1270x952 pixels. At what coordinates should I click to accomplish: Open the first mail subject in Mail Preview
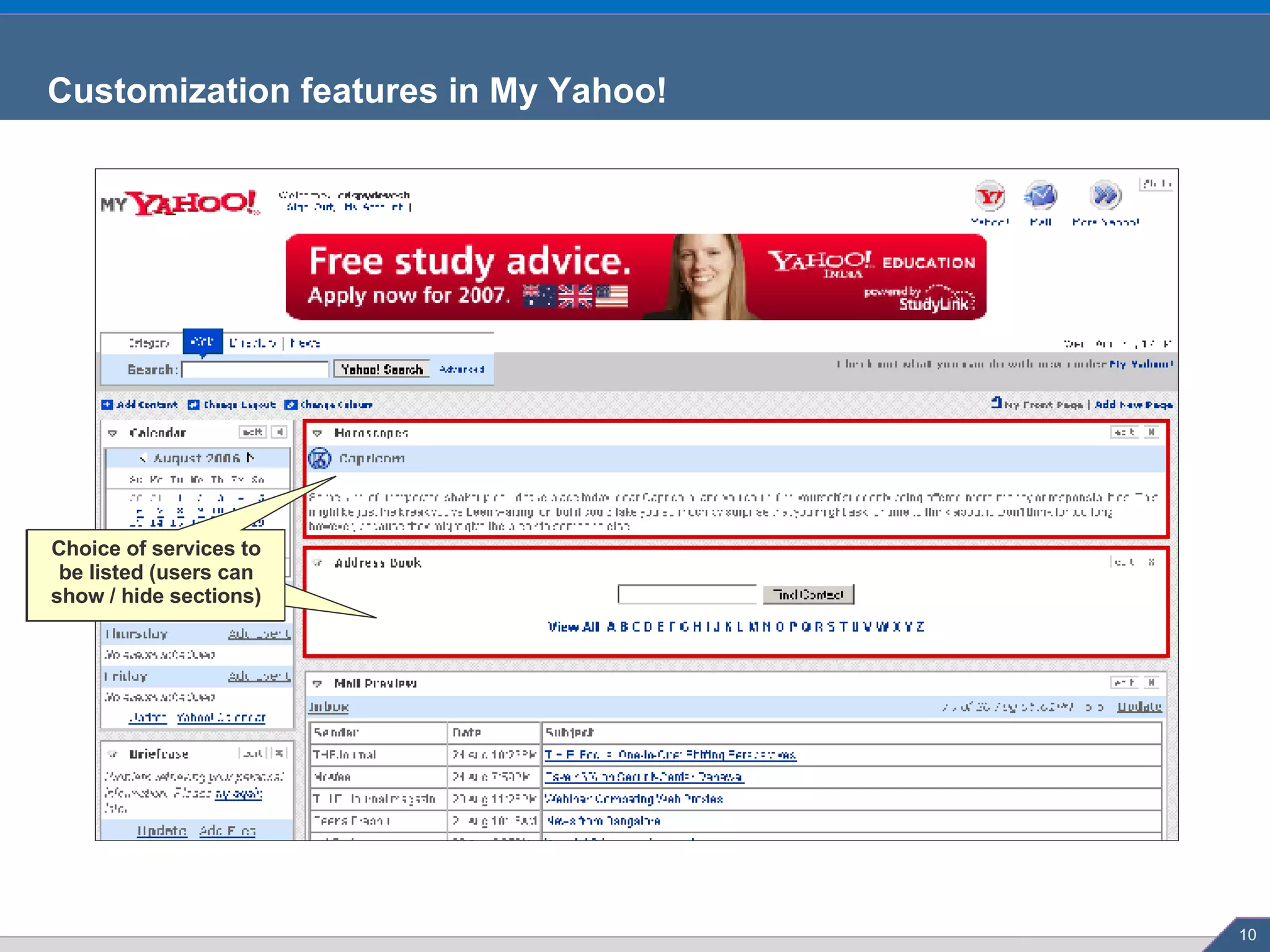[x=670, y=755]
